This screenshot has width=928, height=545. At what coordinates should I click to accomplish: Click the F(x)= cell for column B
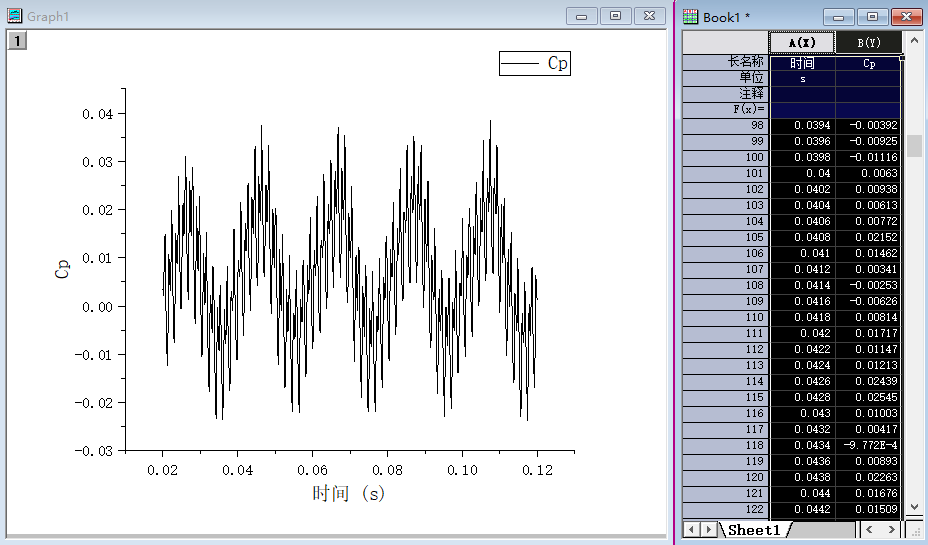tap(868, 109)
